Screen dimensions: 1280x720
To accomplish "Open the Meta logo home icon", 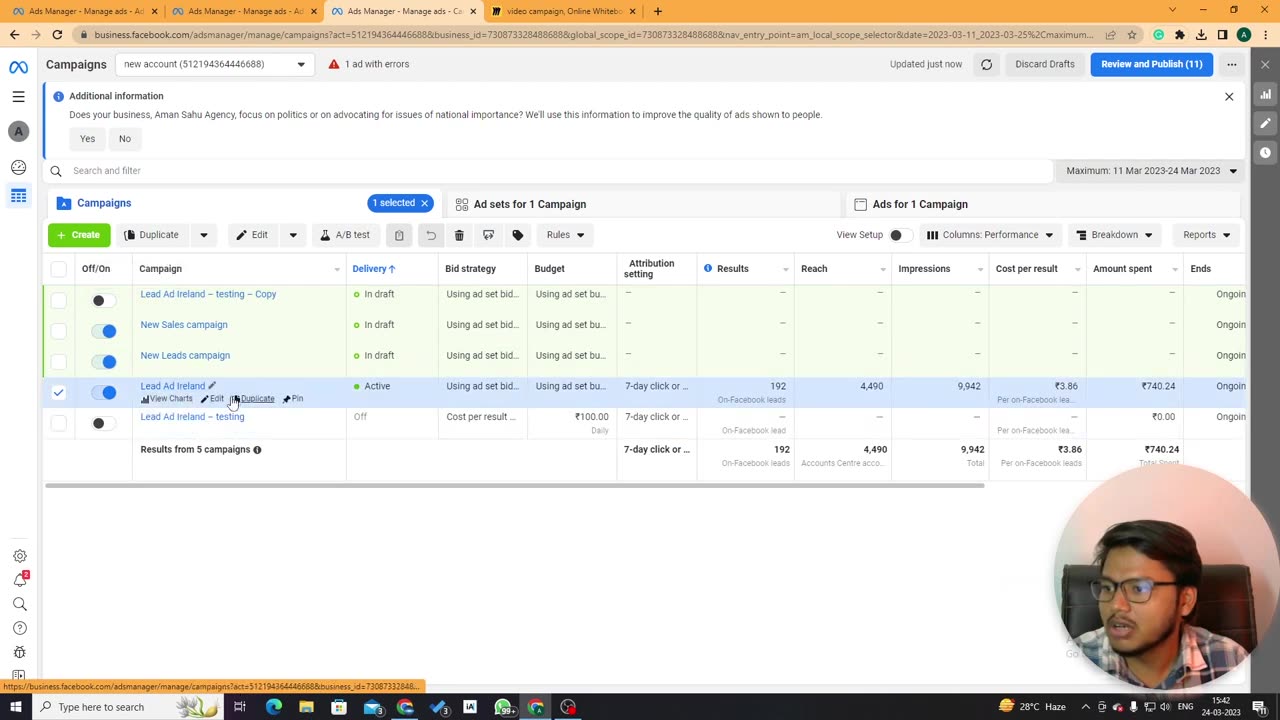I will point(18,67).
